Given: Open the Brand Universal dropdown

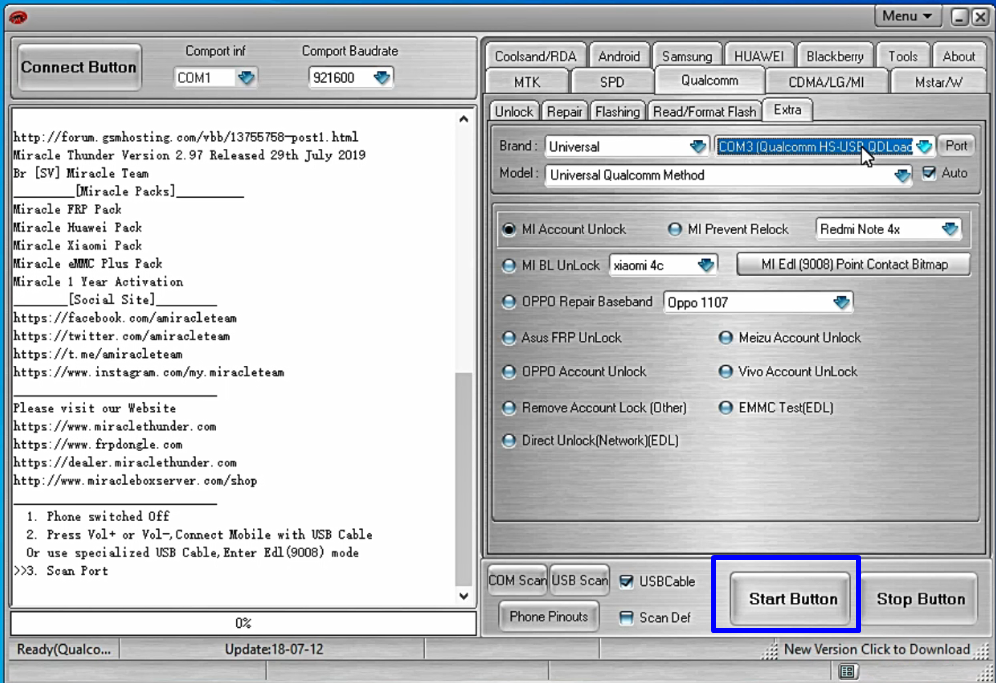Looking at the screenshot, I should pos(697,147).
